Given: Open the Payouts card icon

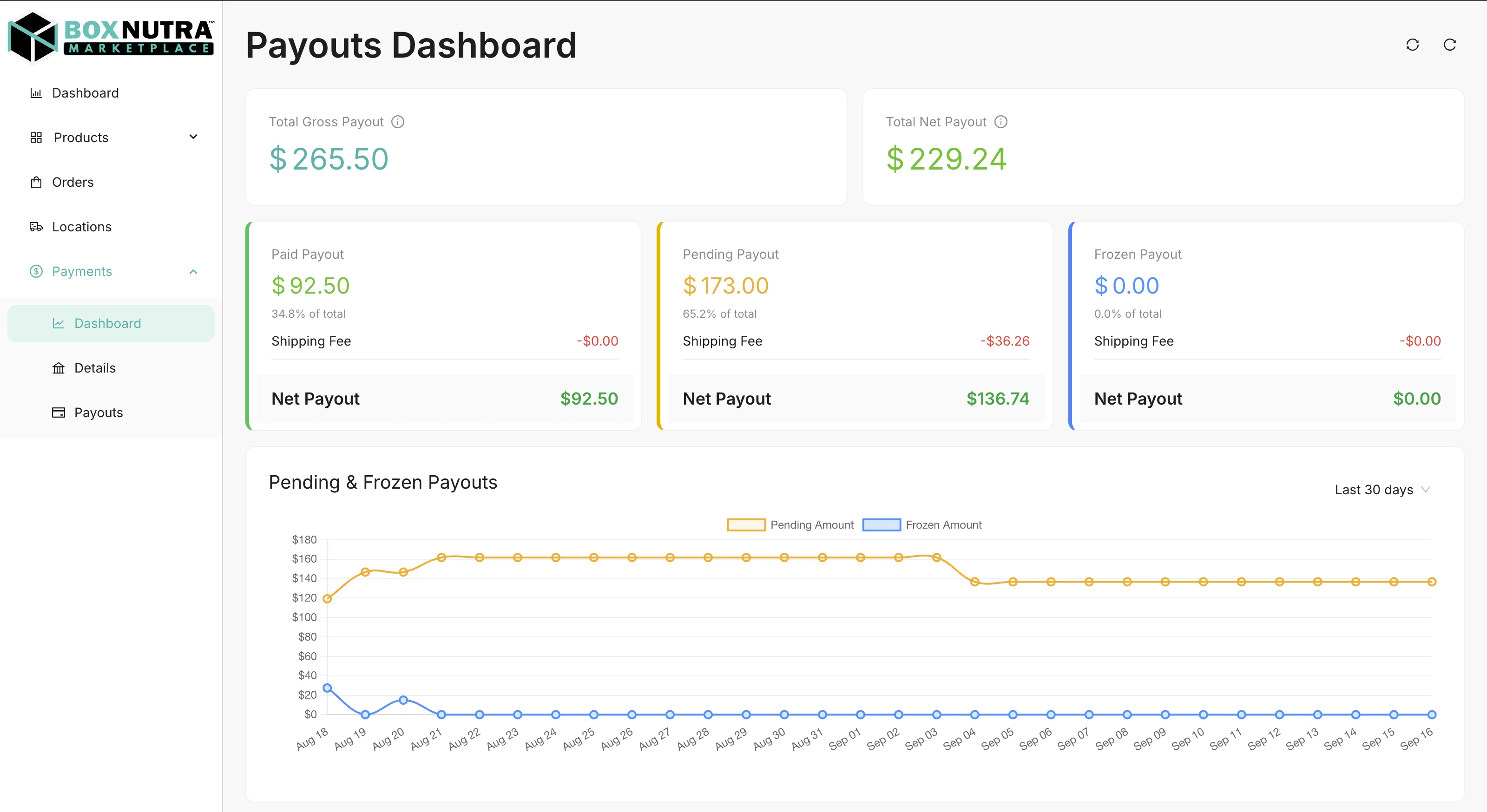Looking at the screenshot, I should point(58,412).
